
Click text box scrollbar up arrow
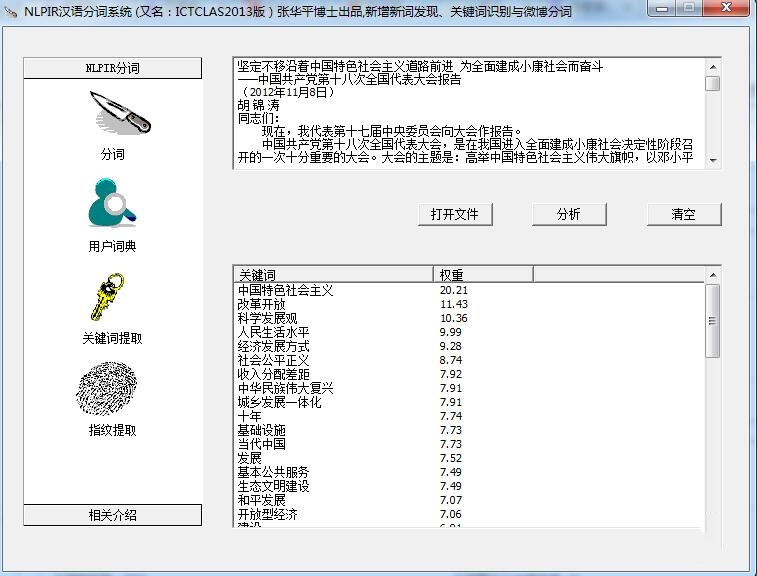(x=713, y=67)
